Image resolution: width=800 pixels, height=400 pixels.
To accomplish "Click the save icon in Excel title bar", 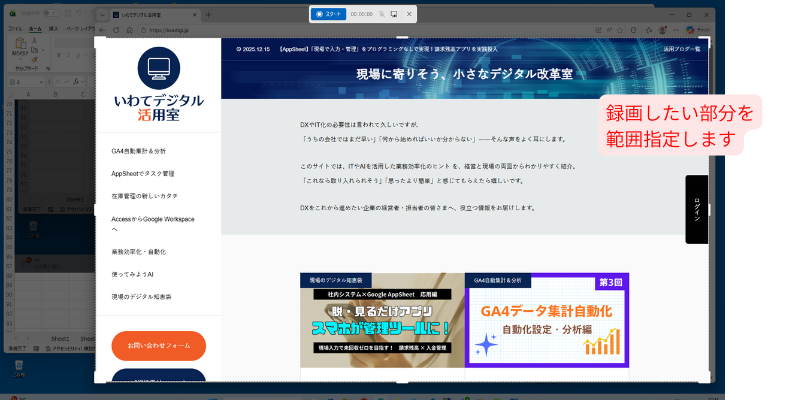I will coord(68,13).
